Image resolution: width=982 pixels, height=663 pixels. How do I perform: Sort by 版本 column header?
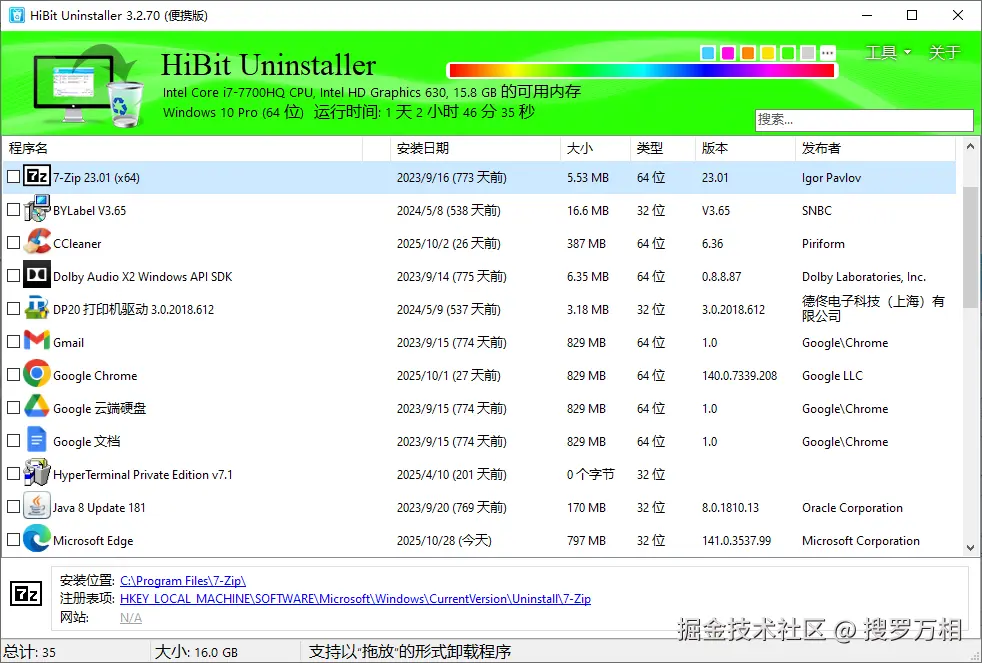[745, 148]
